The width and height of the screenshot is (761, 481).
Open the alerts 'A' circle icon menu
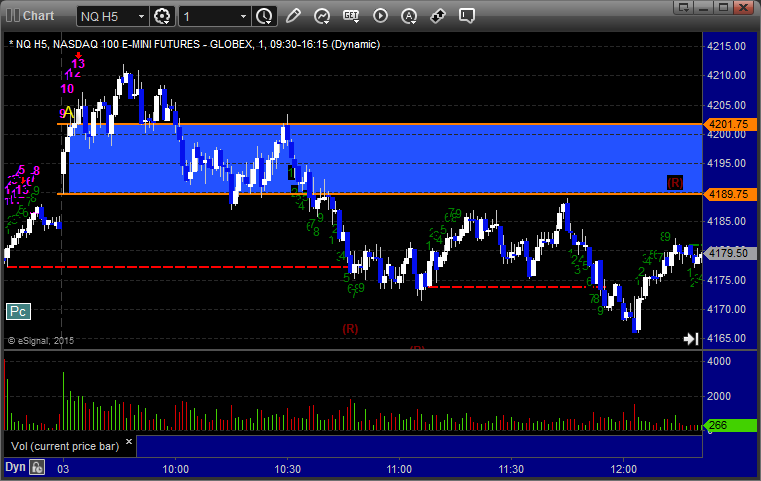coord(409,16)
